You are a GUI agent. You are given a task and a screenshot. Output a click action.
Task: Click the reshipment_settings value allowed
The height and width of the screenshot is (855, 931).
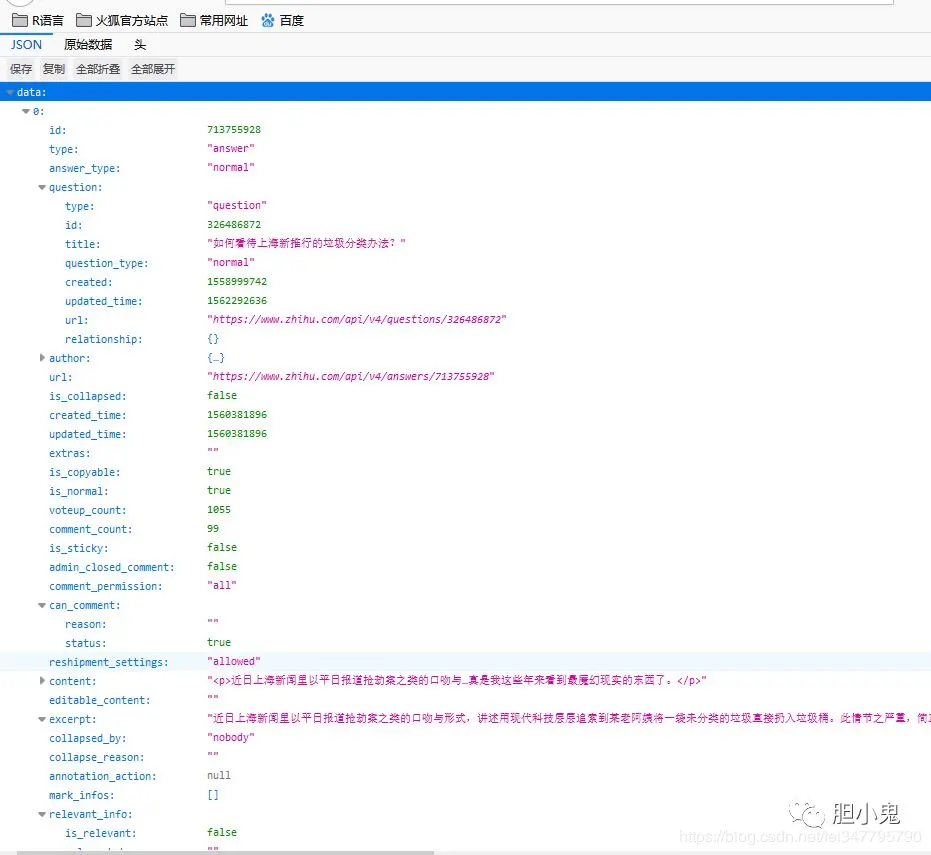(x=234, y=661)
